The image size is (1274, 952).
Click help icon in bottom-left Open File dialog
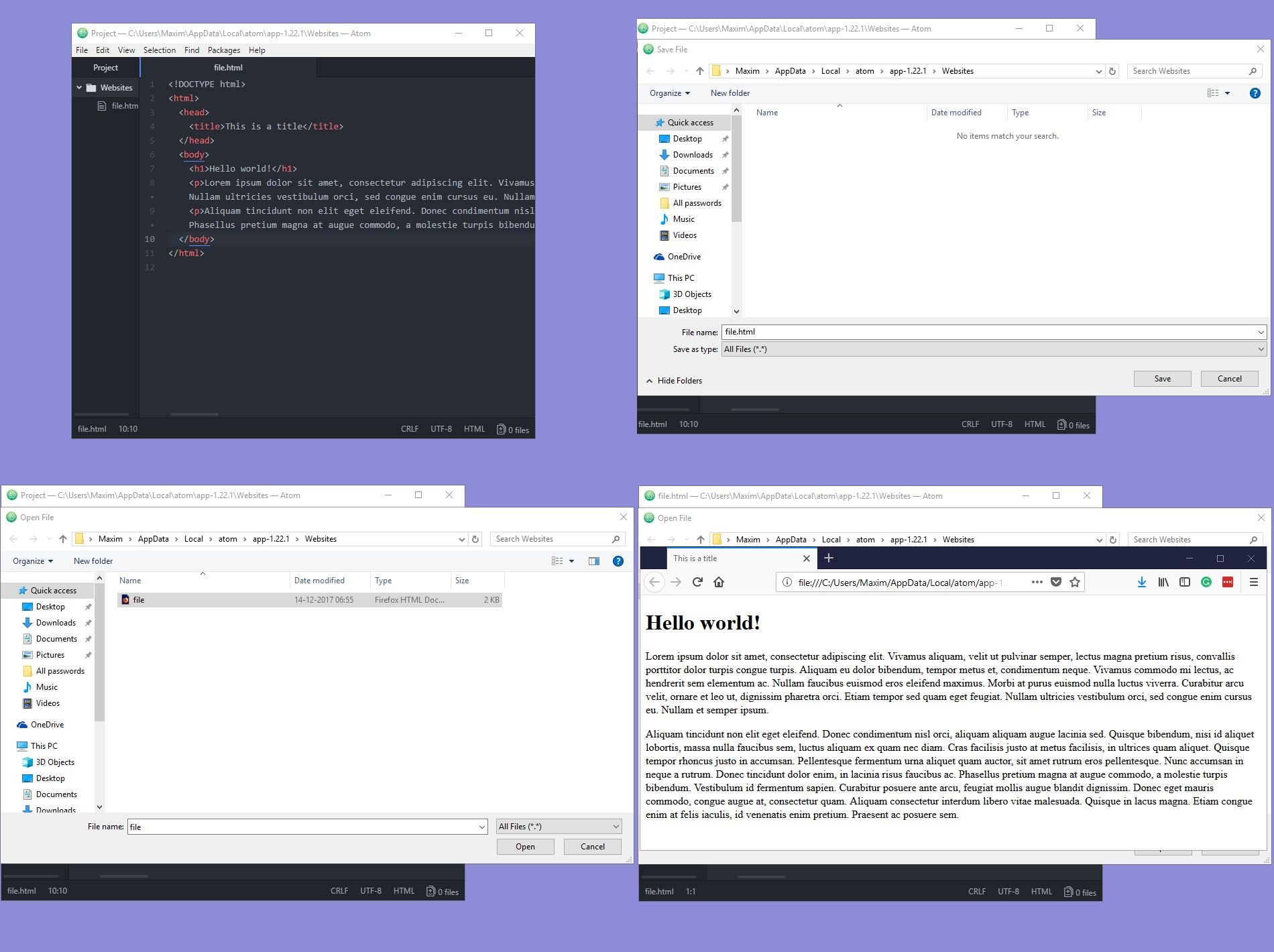pos(618,561)
